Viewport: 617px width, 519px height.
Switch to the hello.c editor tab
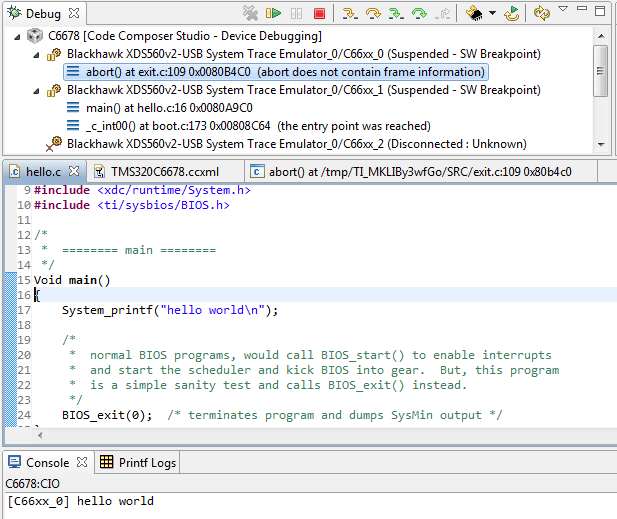(43, 172)
